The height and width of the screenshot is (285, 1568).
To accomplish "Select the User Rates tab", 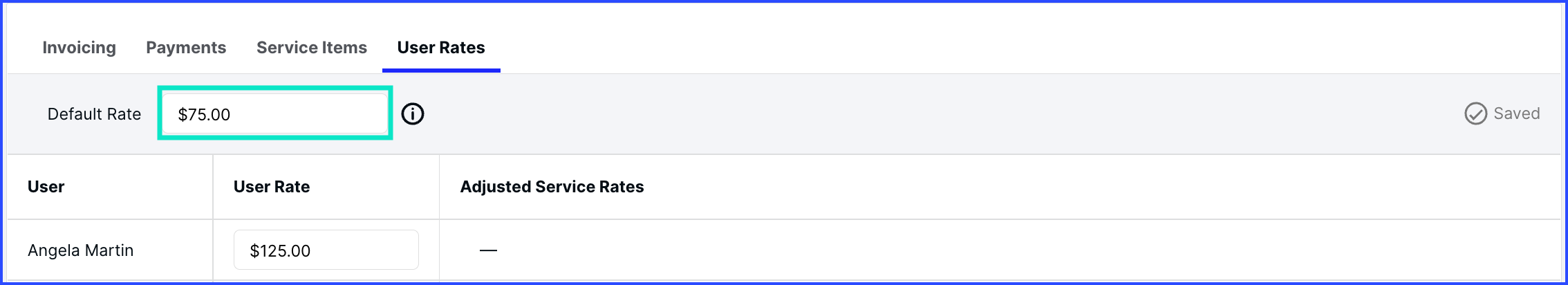I will (x=441, y=48).
